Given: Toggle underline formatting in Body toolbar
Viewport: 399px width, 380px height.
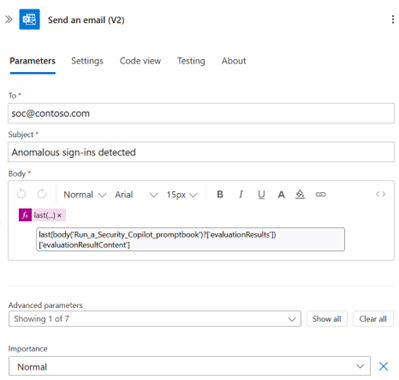Looking at the screenshot, I should pyautogui.click(x=261, y=194).
